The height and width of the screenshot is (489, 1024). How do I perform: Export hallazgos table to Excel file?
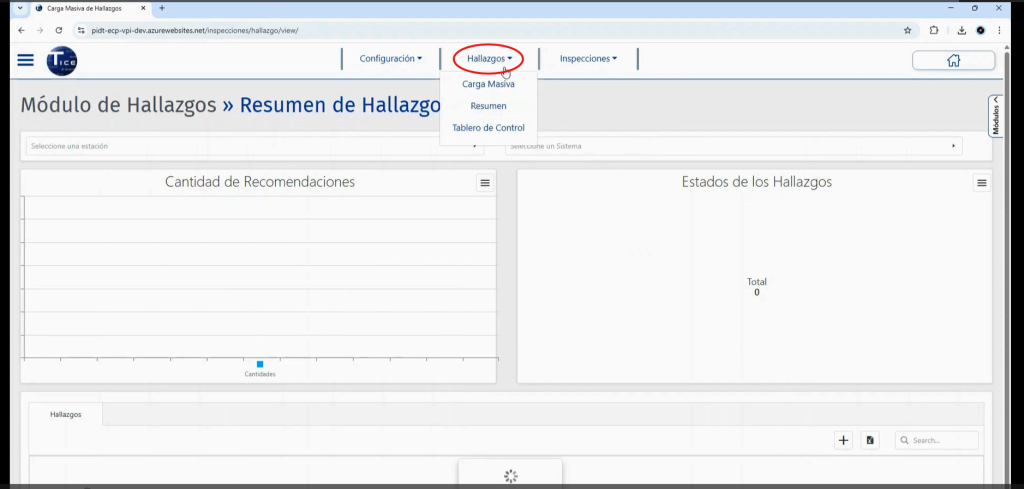870,440
